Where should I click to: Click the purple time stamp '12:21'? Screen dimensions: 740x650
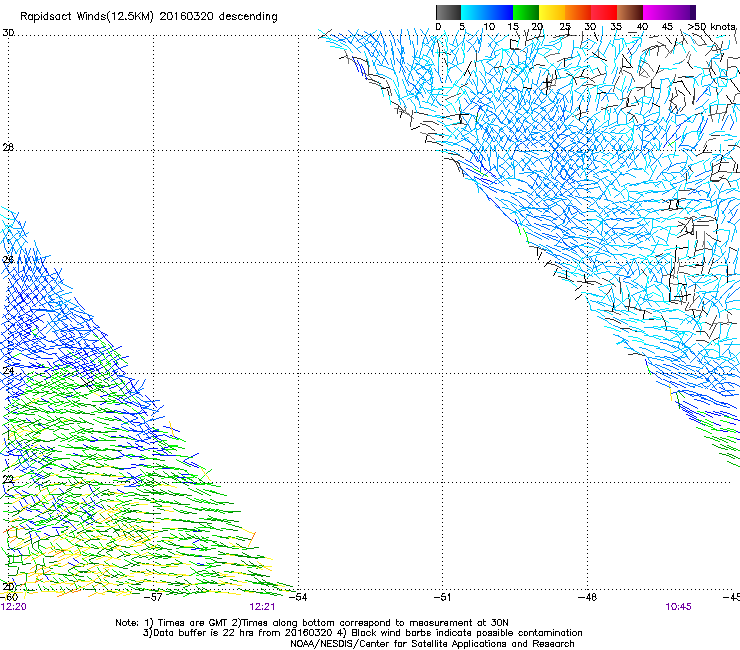262,607
